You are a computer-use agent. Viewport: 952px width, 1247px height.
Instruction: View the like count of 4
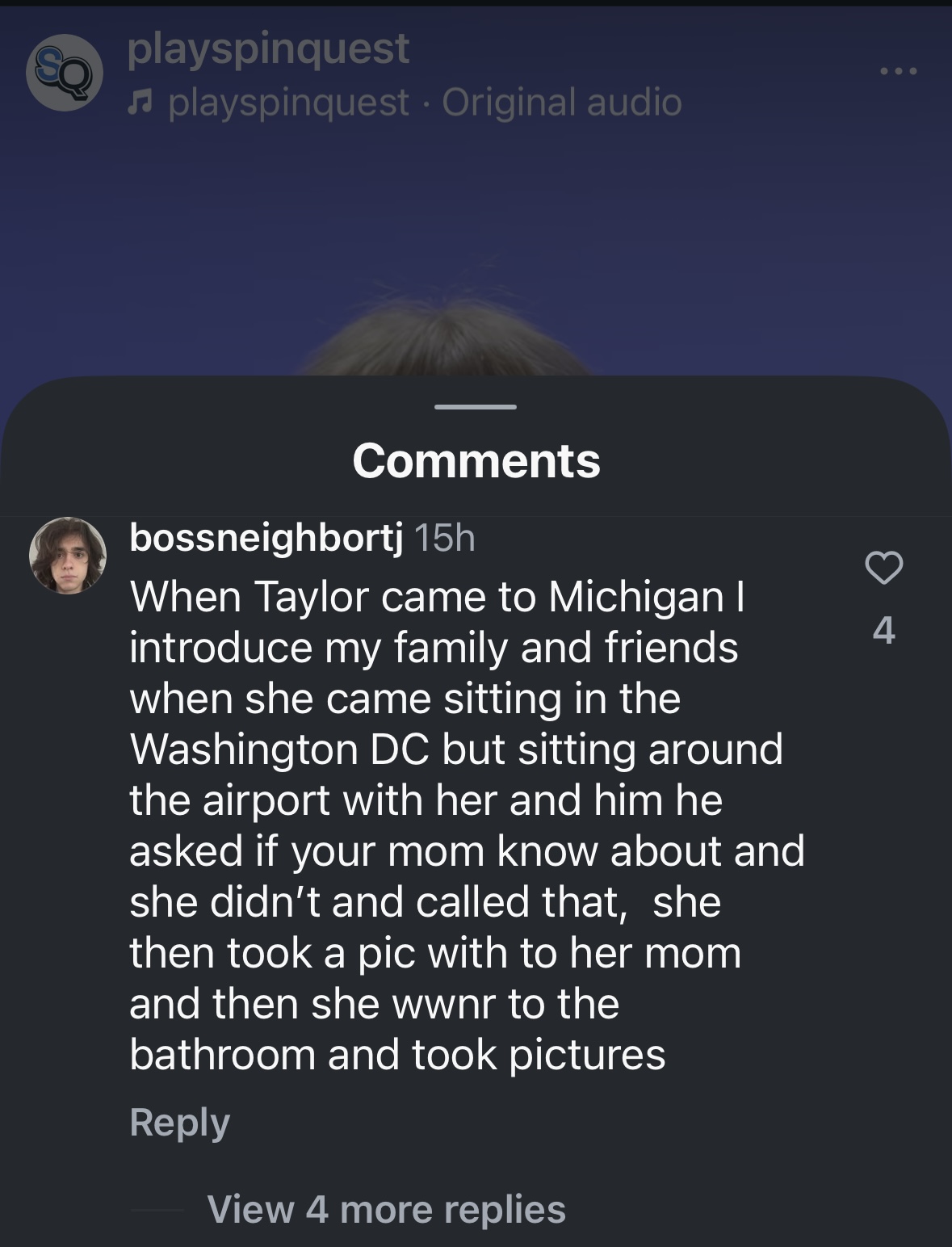coord(884,630)
